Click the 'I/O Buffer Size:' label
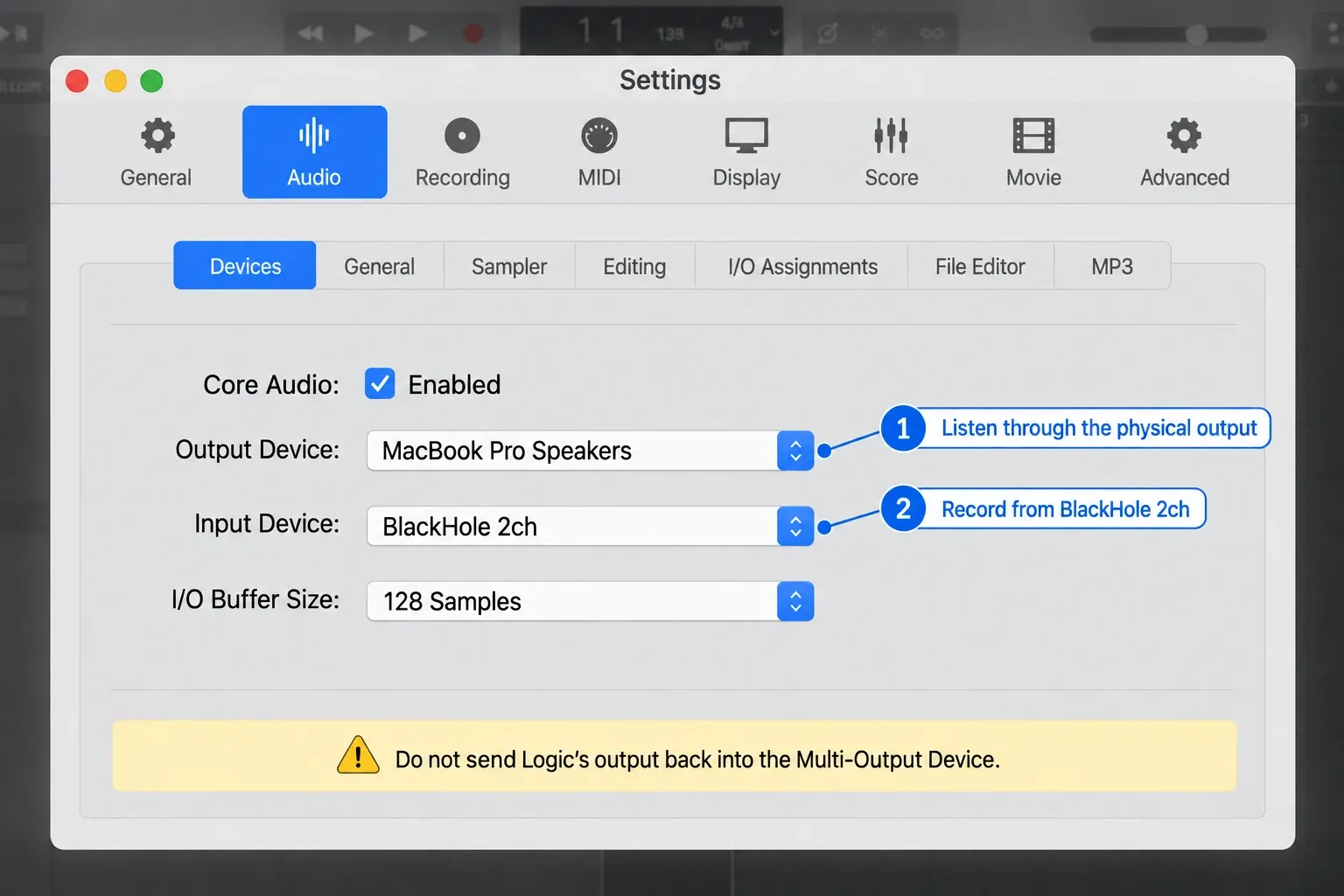The width and height of the screenshot is (1344, 896). coord(255,599)
